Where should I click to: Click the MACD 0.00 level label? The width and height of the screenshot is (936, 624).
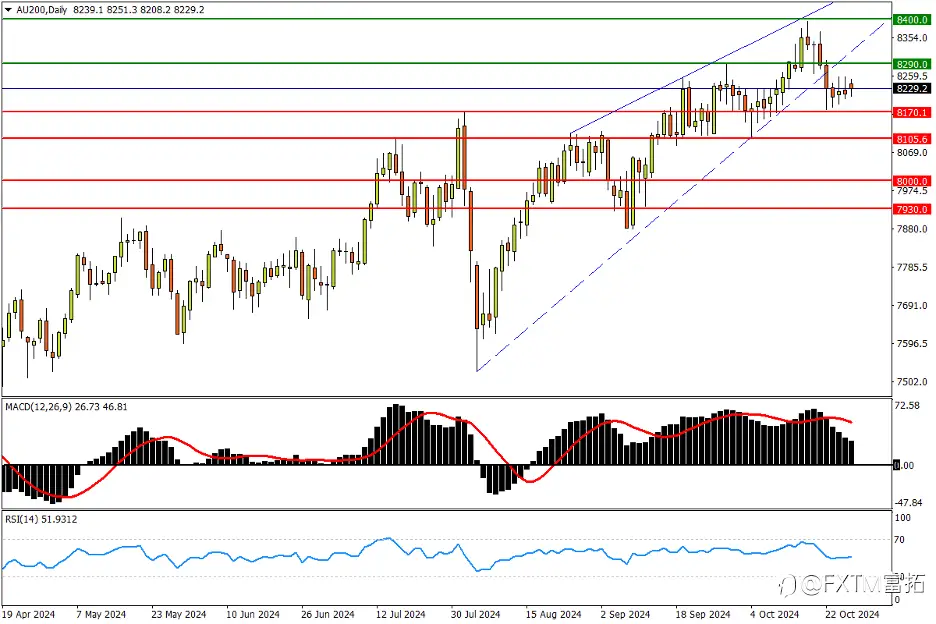(904, 465)
